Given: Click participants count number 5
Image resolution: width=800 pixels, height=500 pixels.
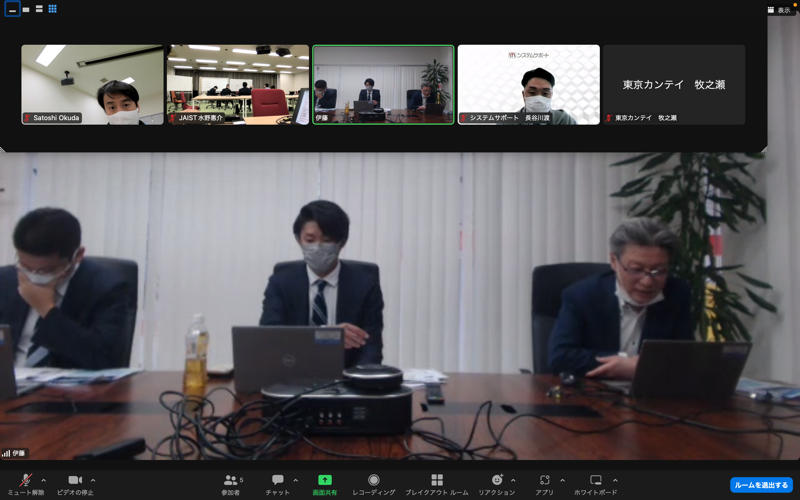Looking at the screenshot, I should [x=241, y=480].
